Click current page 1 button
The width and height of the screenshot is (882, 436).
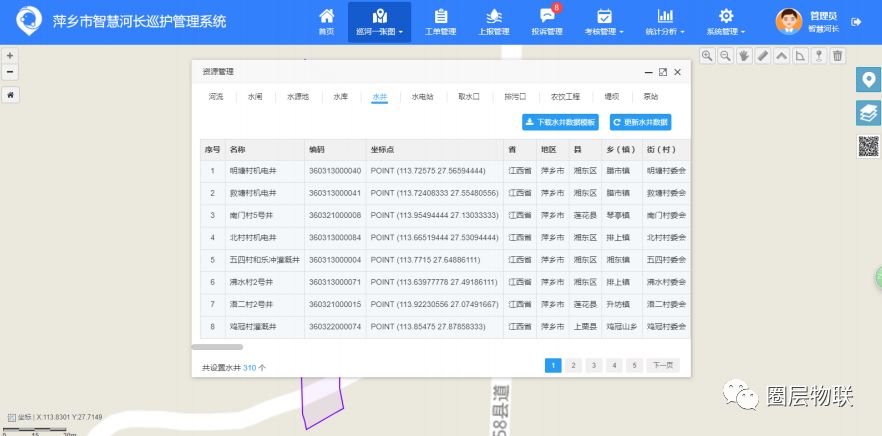pos(553,366)
